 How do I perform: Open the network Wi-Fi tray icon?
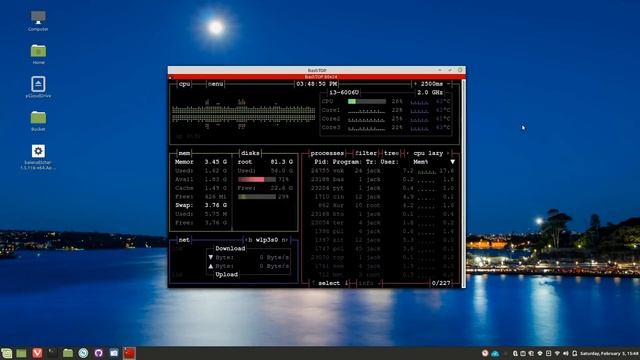557,353
